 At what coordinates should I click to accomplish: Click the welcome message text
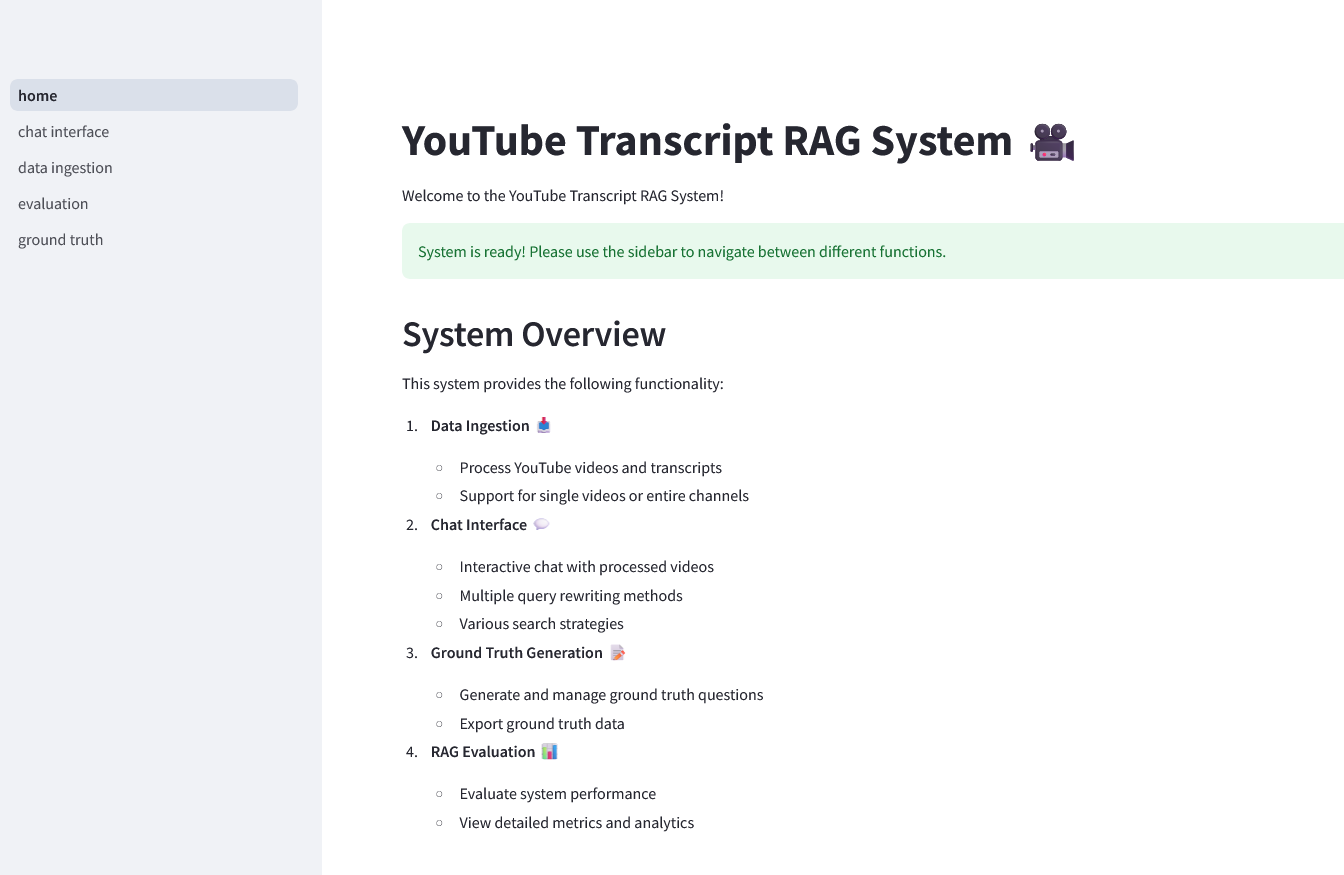coord(563,195)
